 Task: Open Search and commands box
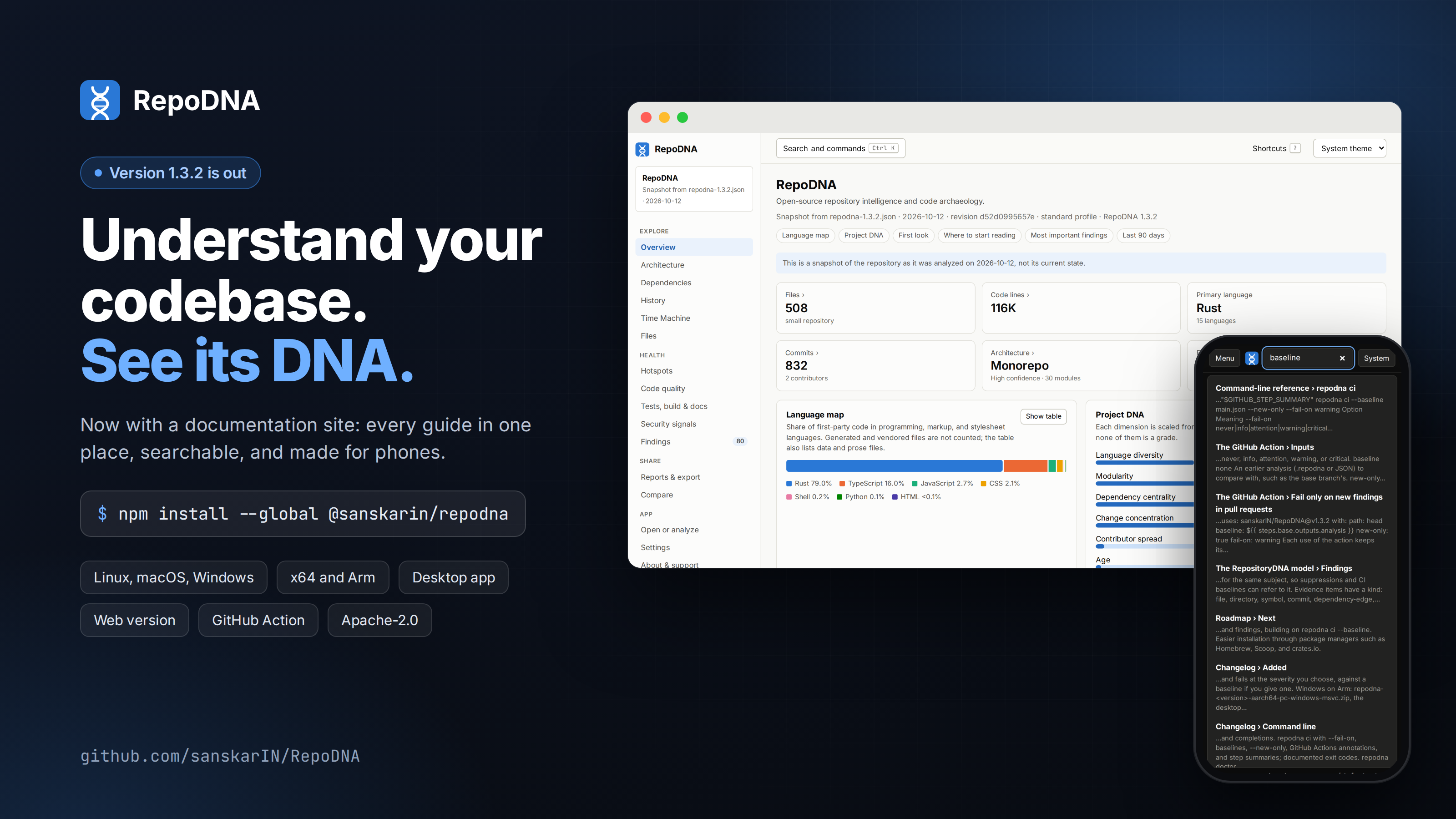click(x=840, y=149)
